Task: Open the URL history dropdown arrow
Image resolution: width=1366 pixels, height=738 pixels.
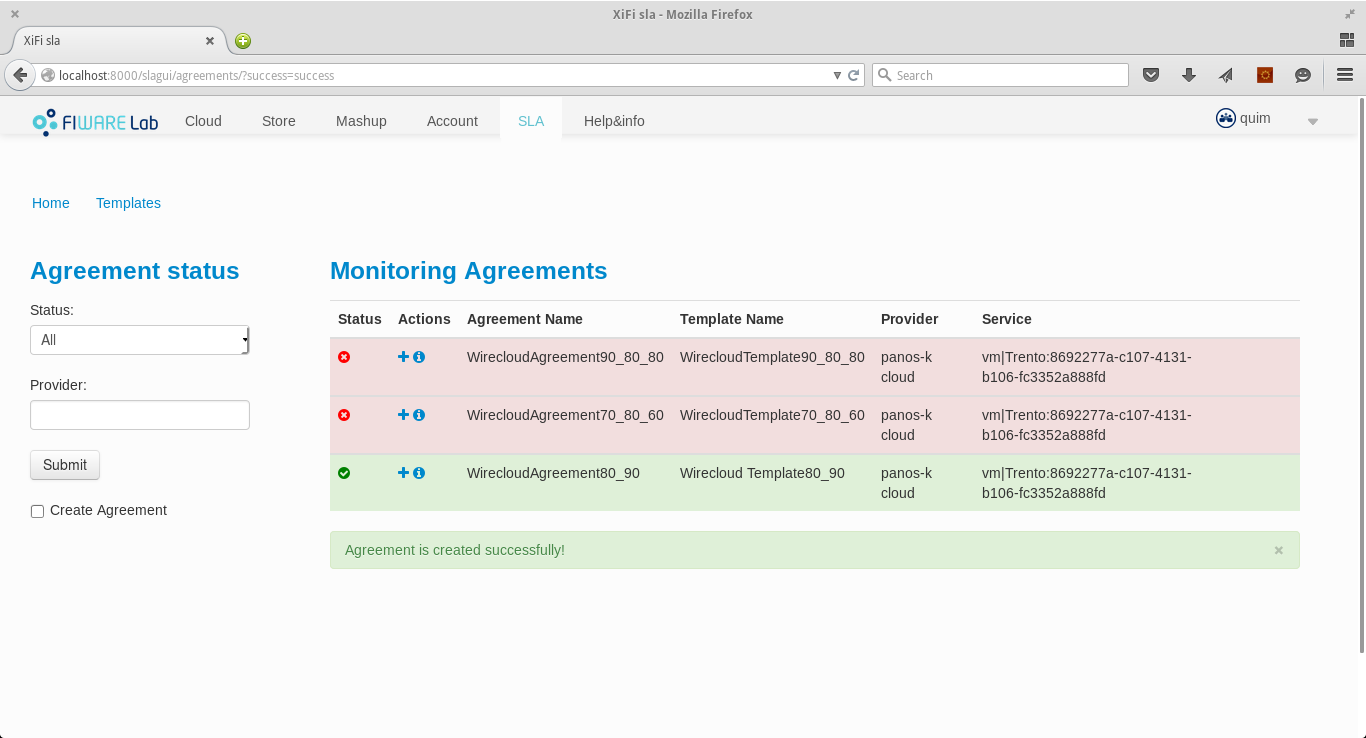Action: tap(838, 75)
